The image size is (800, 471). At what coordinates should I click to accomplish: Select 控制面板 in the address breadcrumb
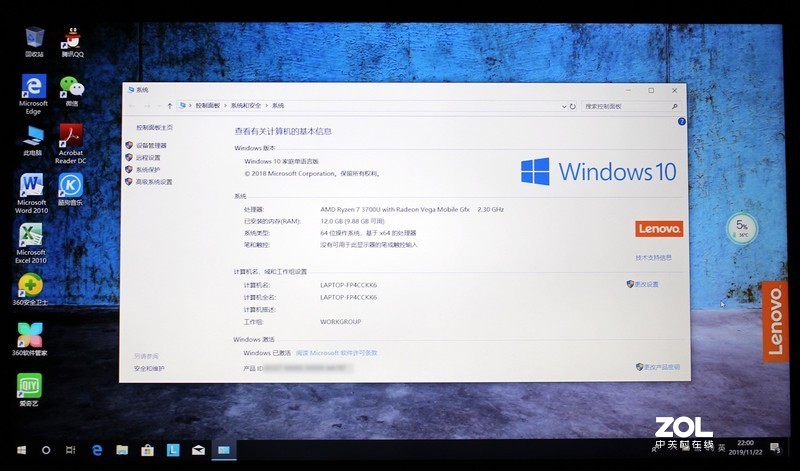[x=208, y=106]
